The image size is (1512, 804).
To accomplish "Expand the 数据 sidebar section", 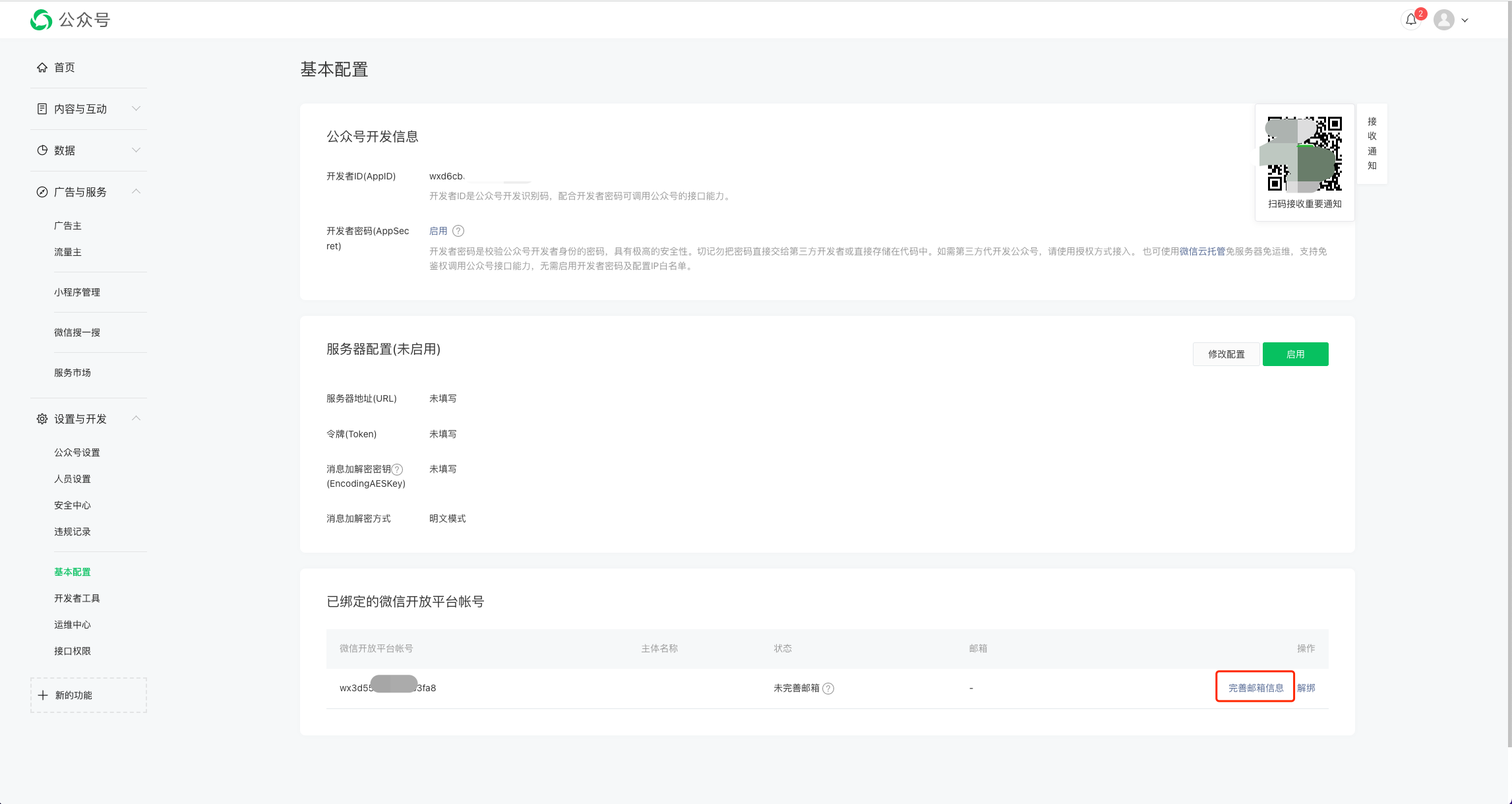I will point(136,150).
